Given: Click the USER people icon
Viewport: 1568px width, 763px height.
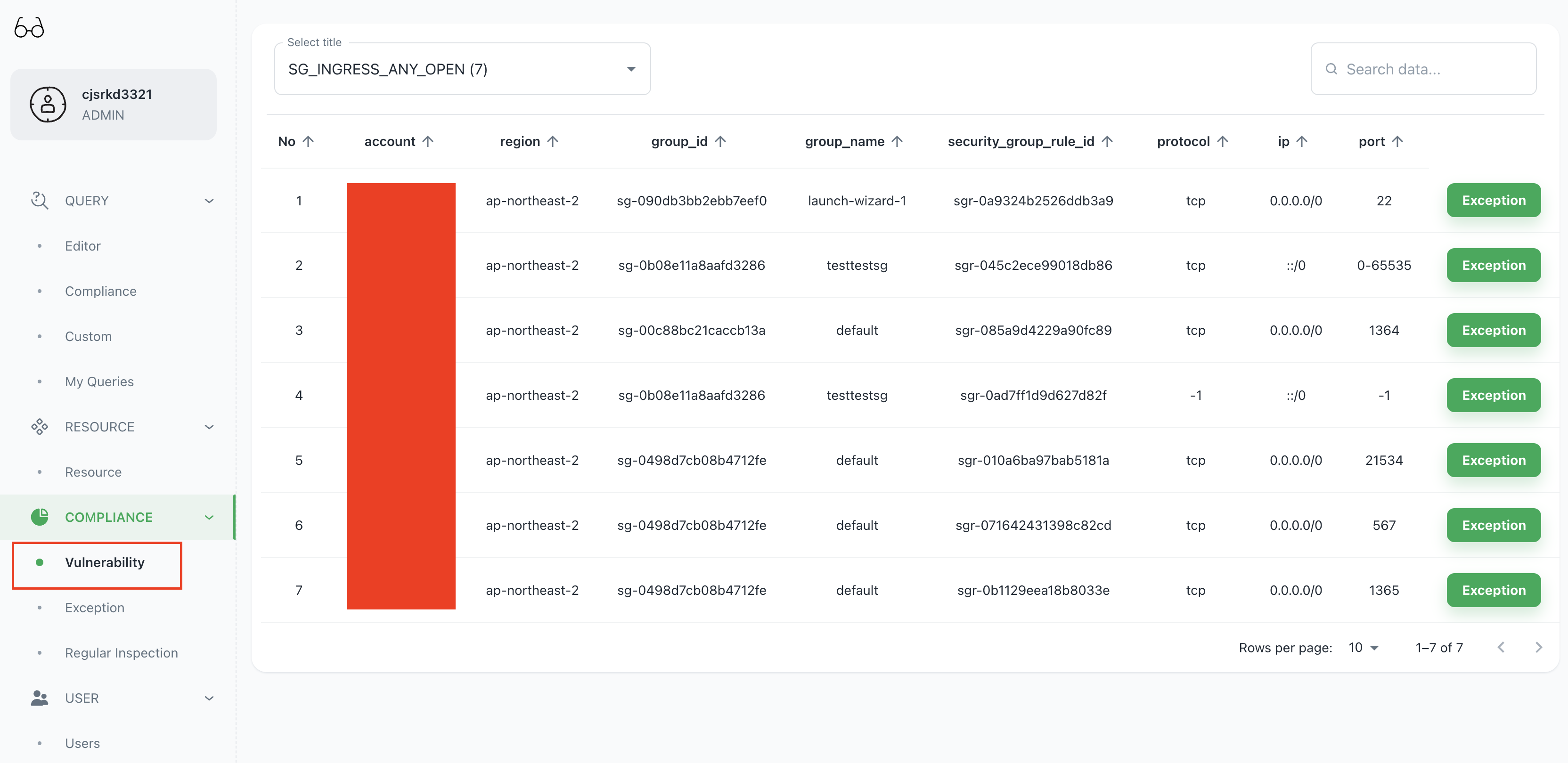Looking at the screenshot, I should point(40,698).
